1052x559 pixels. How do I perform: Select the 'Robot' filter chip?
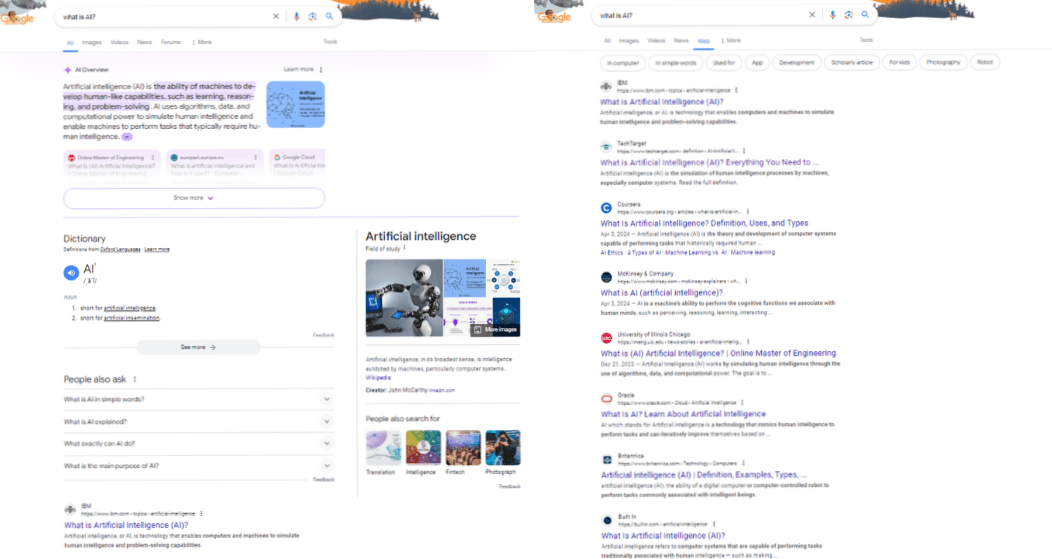pos(985,62)
